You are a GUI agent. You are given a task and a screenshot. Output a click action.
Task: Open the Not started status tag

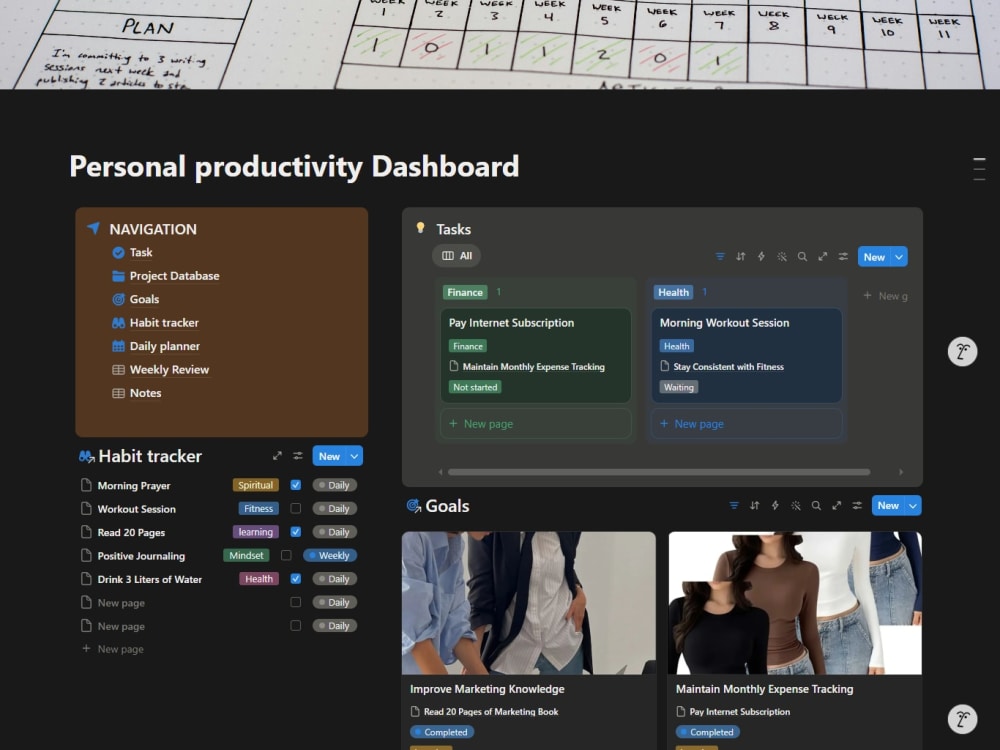point(474,387)
